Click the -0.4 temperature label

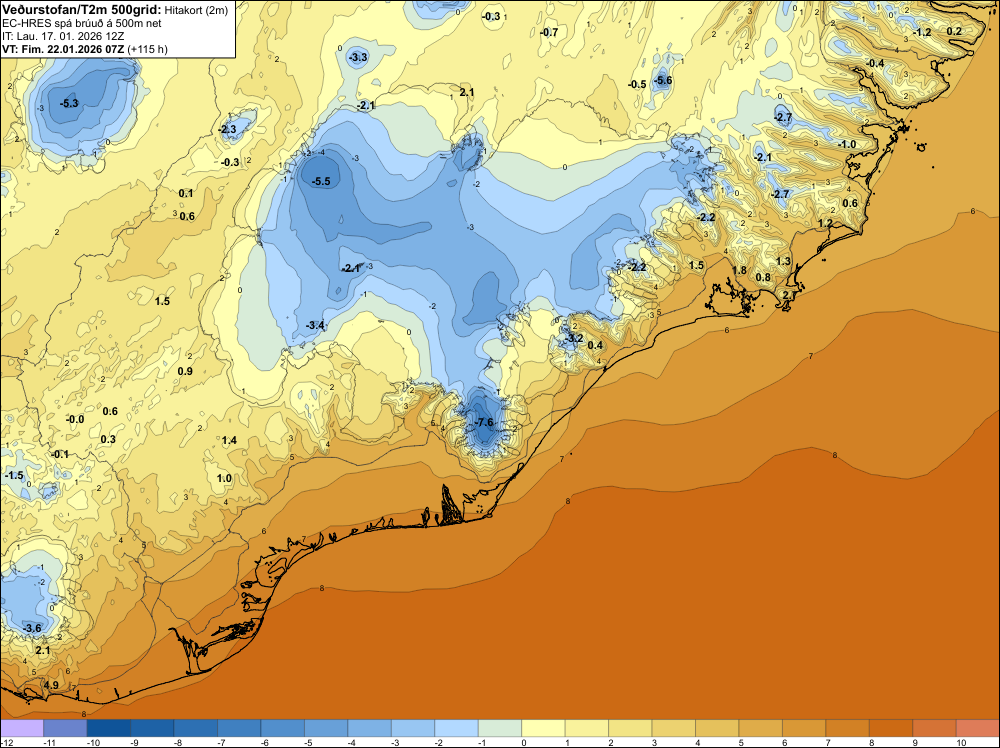point(874,63)
